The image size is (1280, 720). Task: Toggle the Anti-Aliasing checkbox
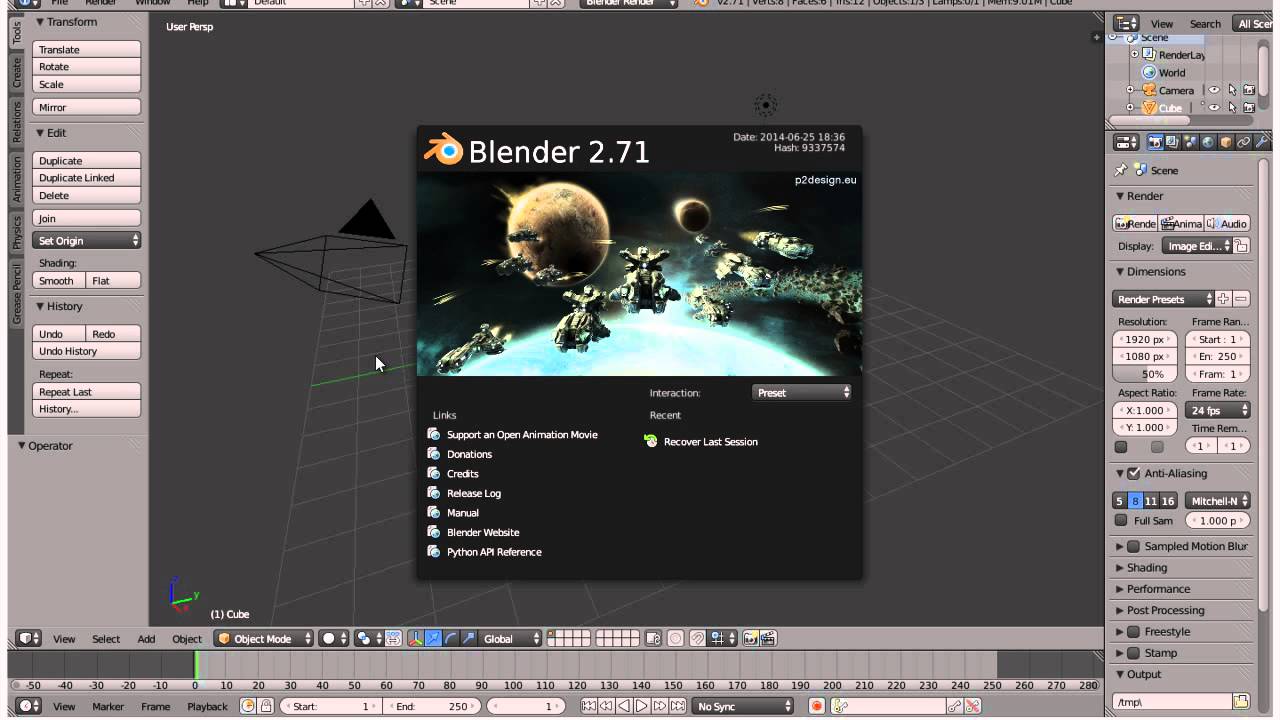tap(1133, 473)
